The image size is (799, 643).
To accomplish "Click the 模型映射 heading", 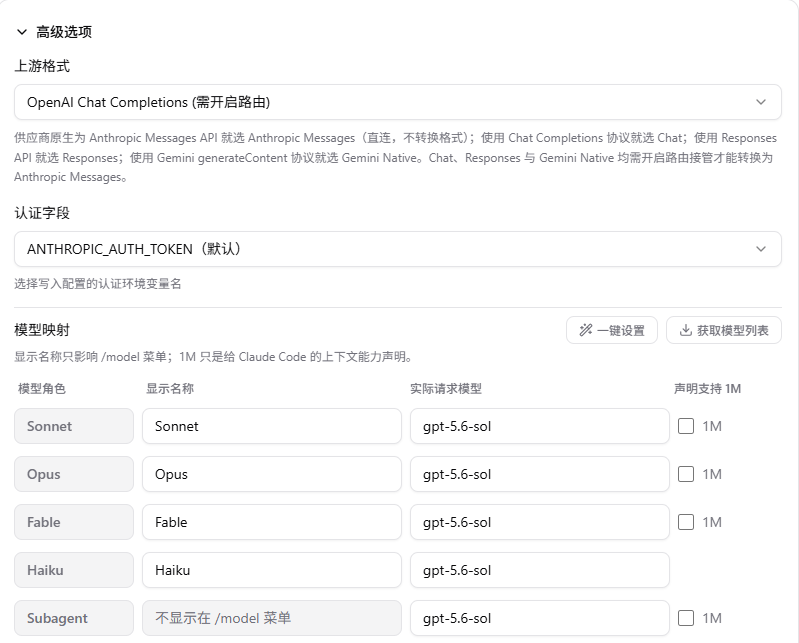I will click(42, 330).
